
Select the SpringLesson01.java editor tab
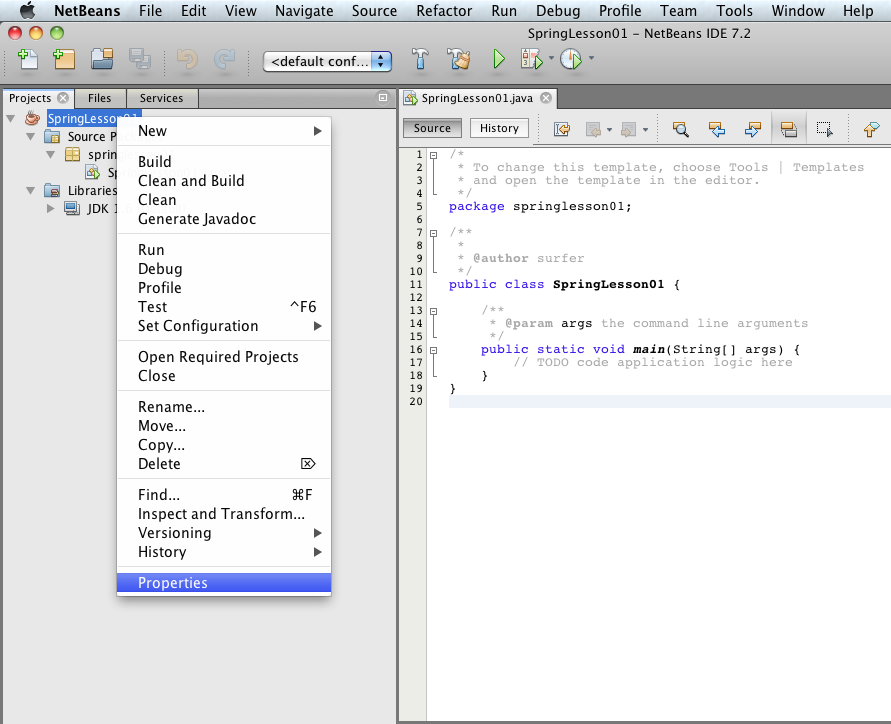pos(477,98)
